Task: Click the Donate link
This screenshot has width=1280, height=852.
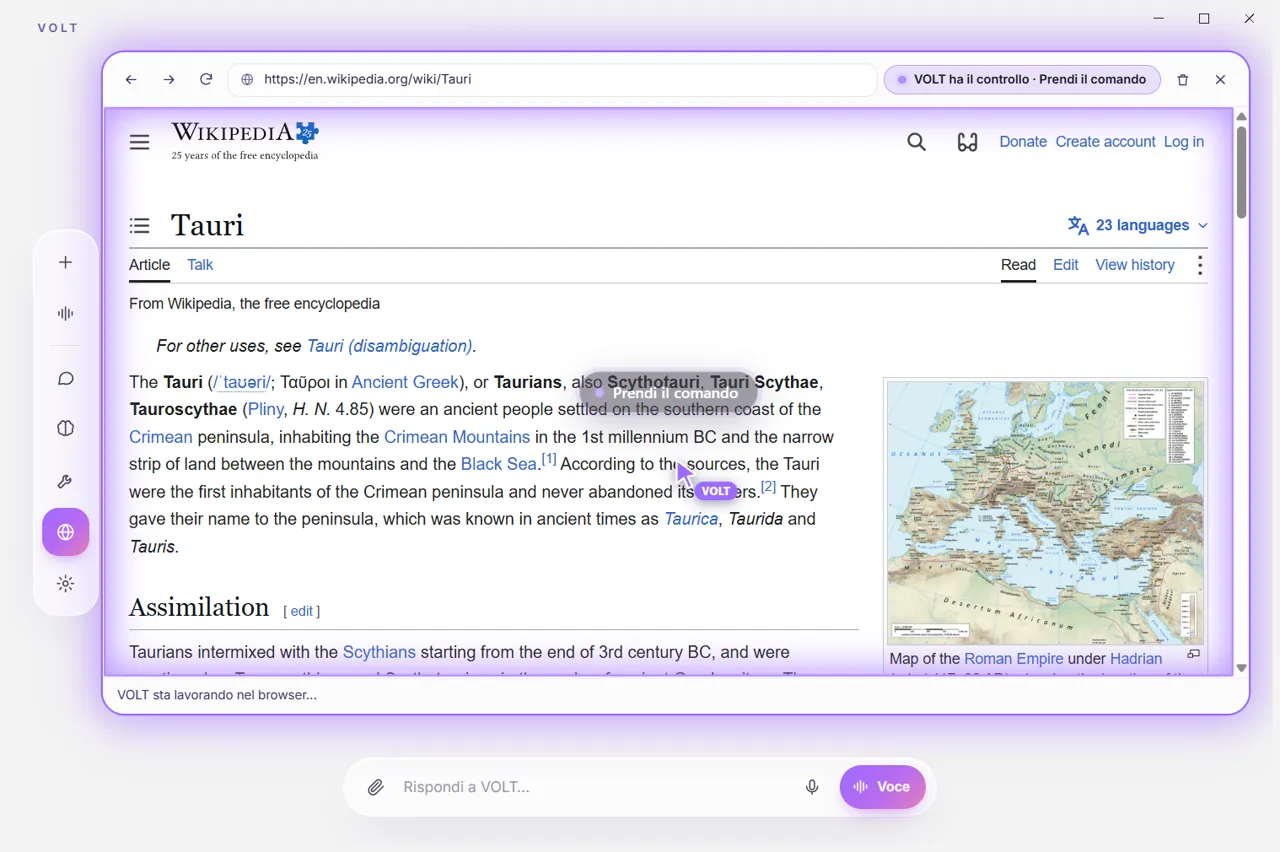Action: 1023,142
